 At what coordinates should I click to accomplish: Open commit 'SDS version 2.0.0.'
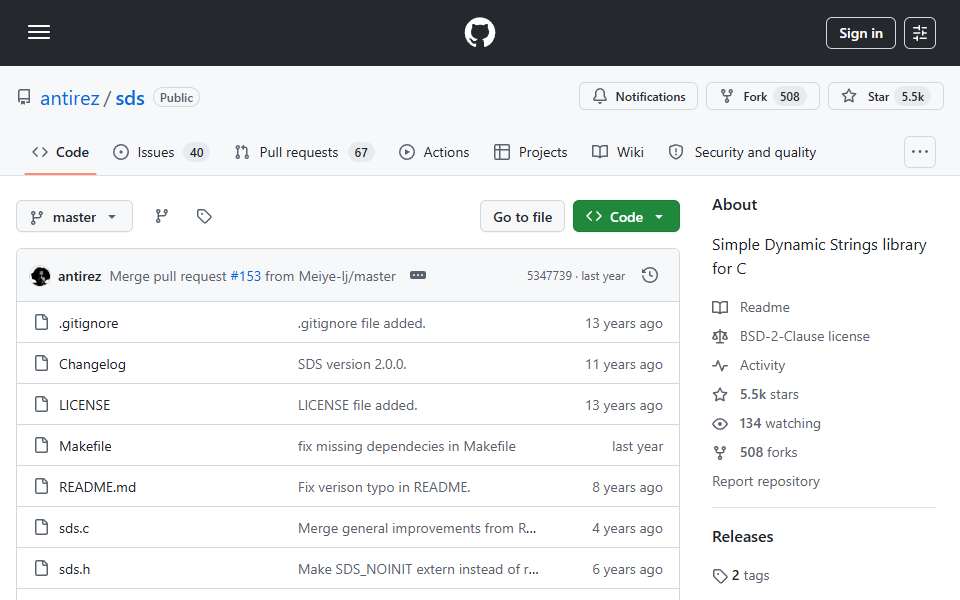[x=352, y=364]
